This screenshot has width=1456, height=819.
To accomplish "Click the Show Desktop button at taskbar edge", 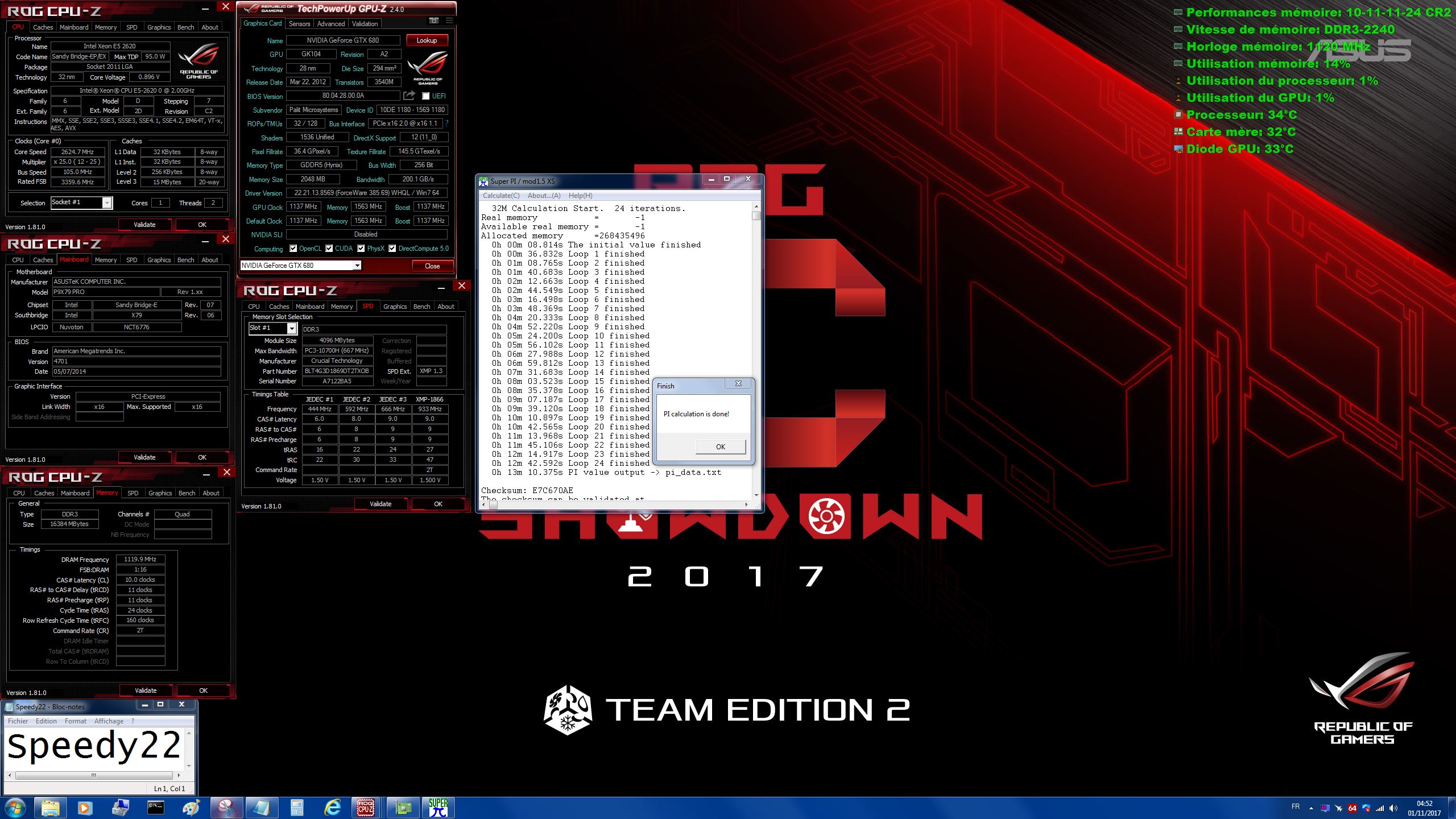I will click(1451, 808).
